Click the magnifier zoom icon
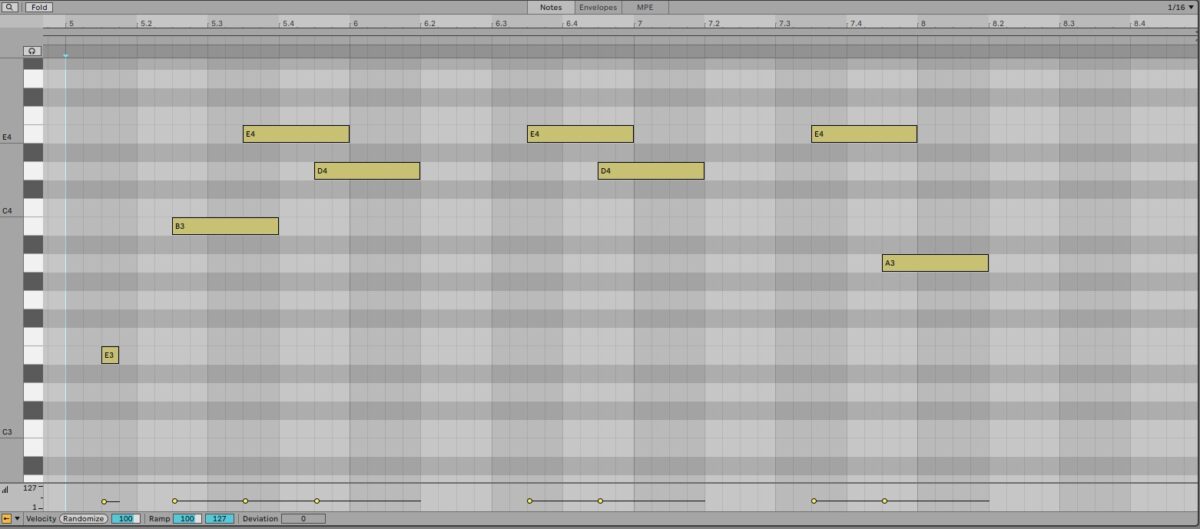This screenshot has height=529, width=1200. [x=11, y=7]
